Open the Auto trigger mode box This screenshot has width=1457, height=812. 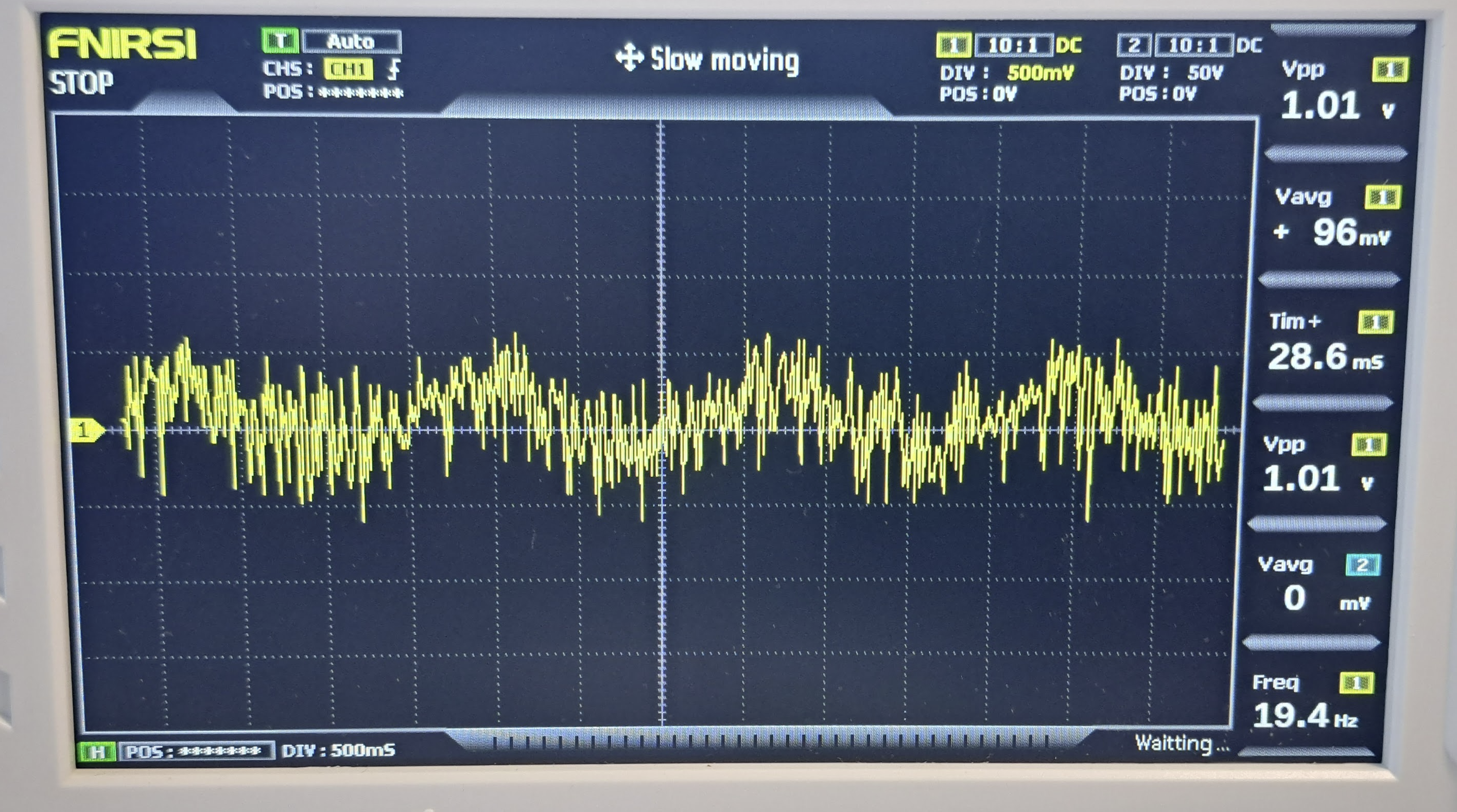352,41
